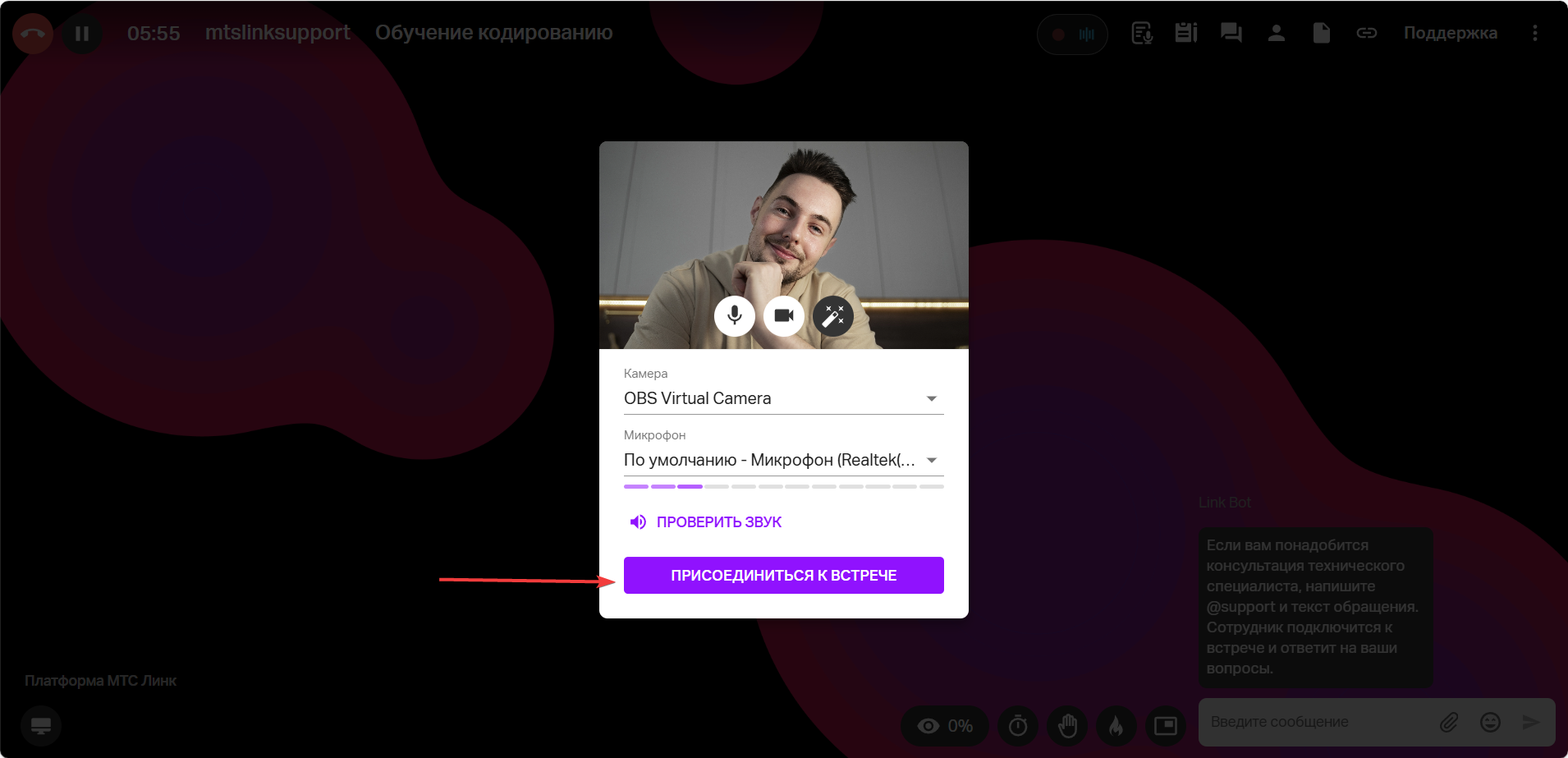
Task: Open the participants list icon
Action: [x=1276, y=33]
